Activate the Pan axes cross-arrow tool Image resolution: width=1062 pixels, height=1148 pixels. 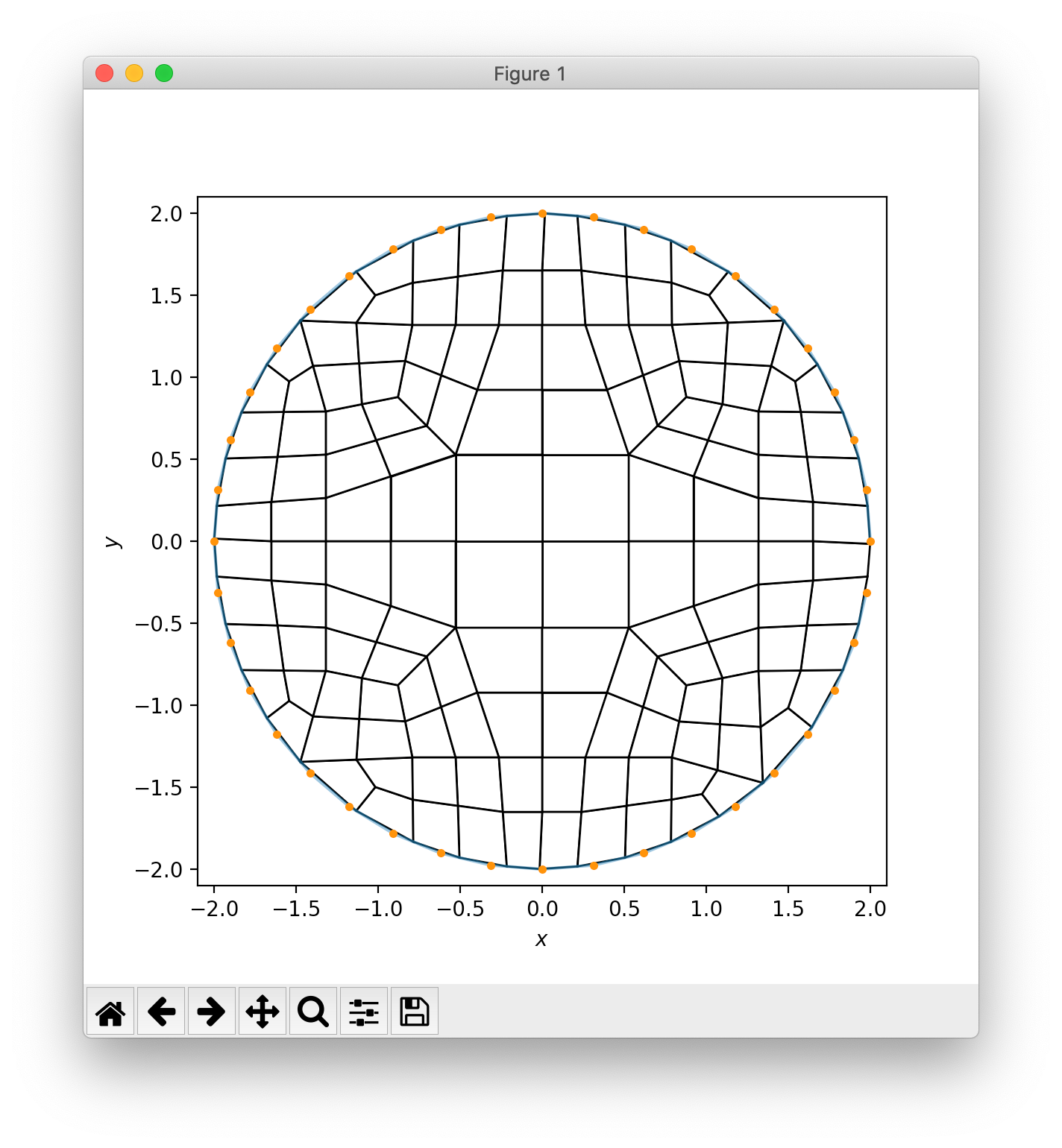click(x=263, y=1012)
